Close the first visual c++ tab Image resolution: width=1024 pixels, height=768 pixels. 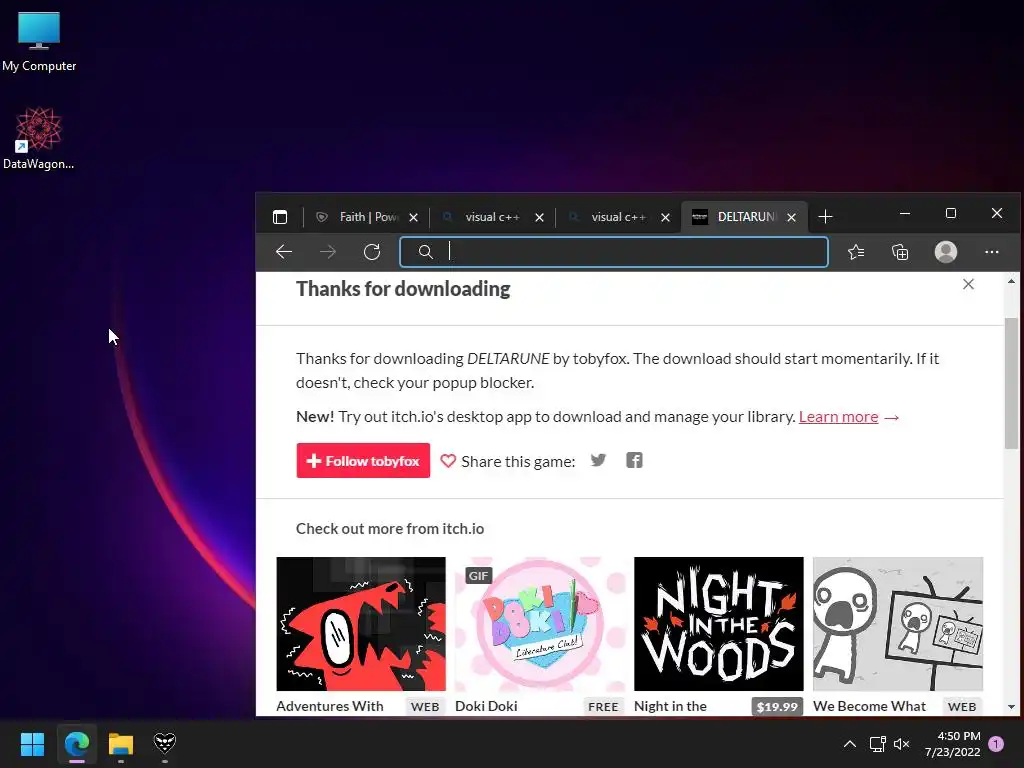coord(539,217)
